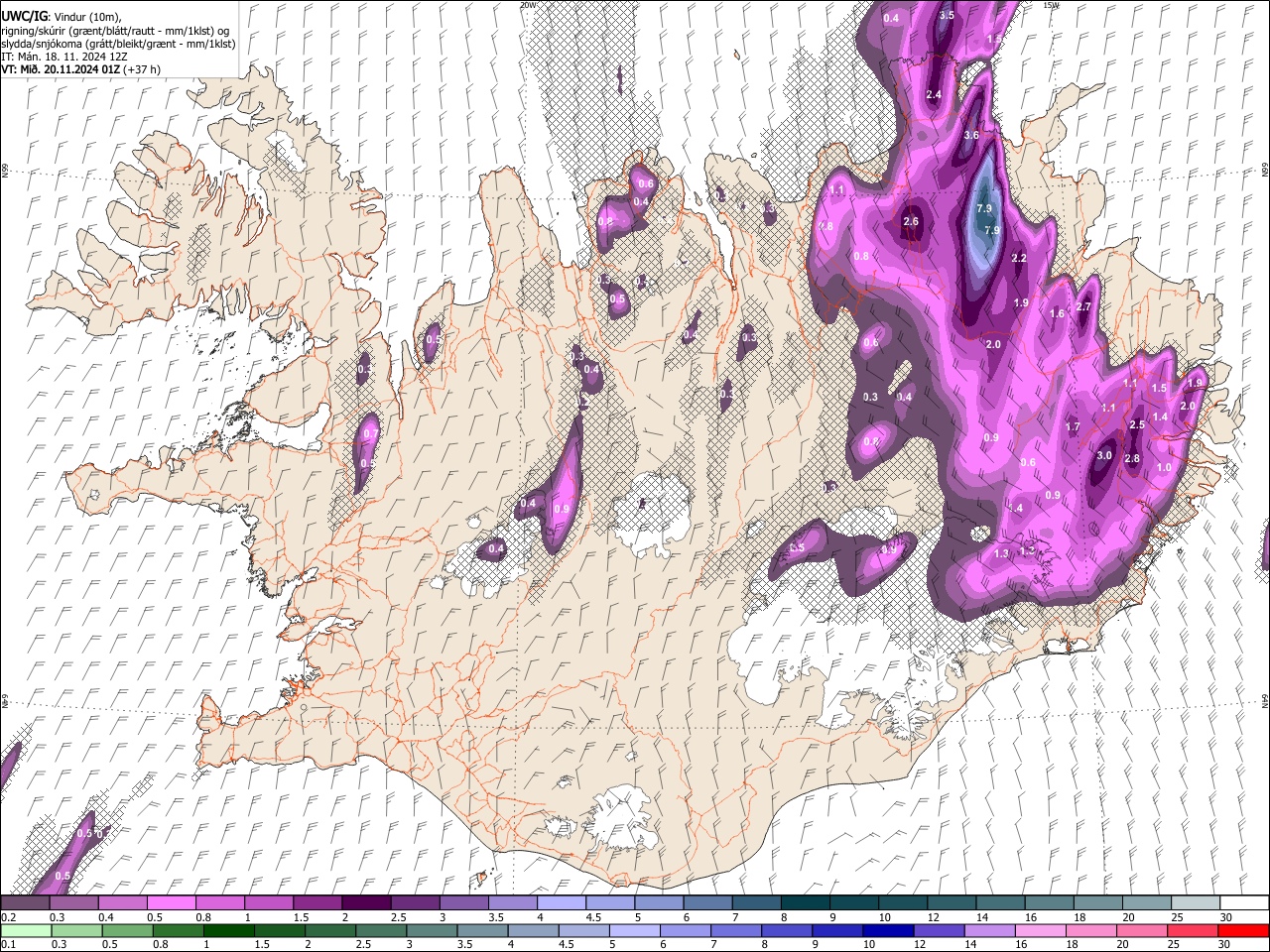The height and width of the screenshot is (952, 1270).
Task: Pick upper legend swatch between 4 and 4.5
Action: click(560, 902)
